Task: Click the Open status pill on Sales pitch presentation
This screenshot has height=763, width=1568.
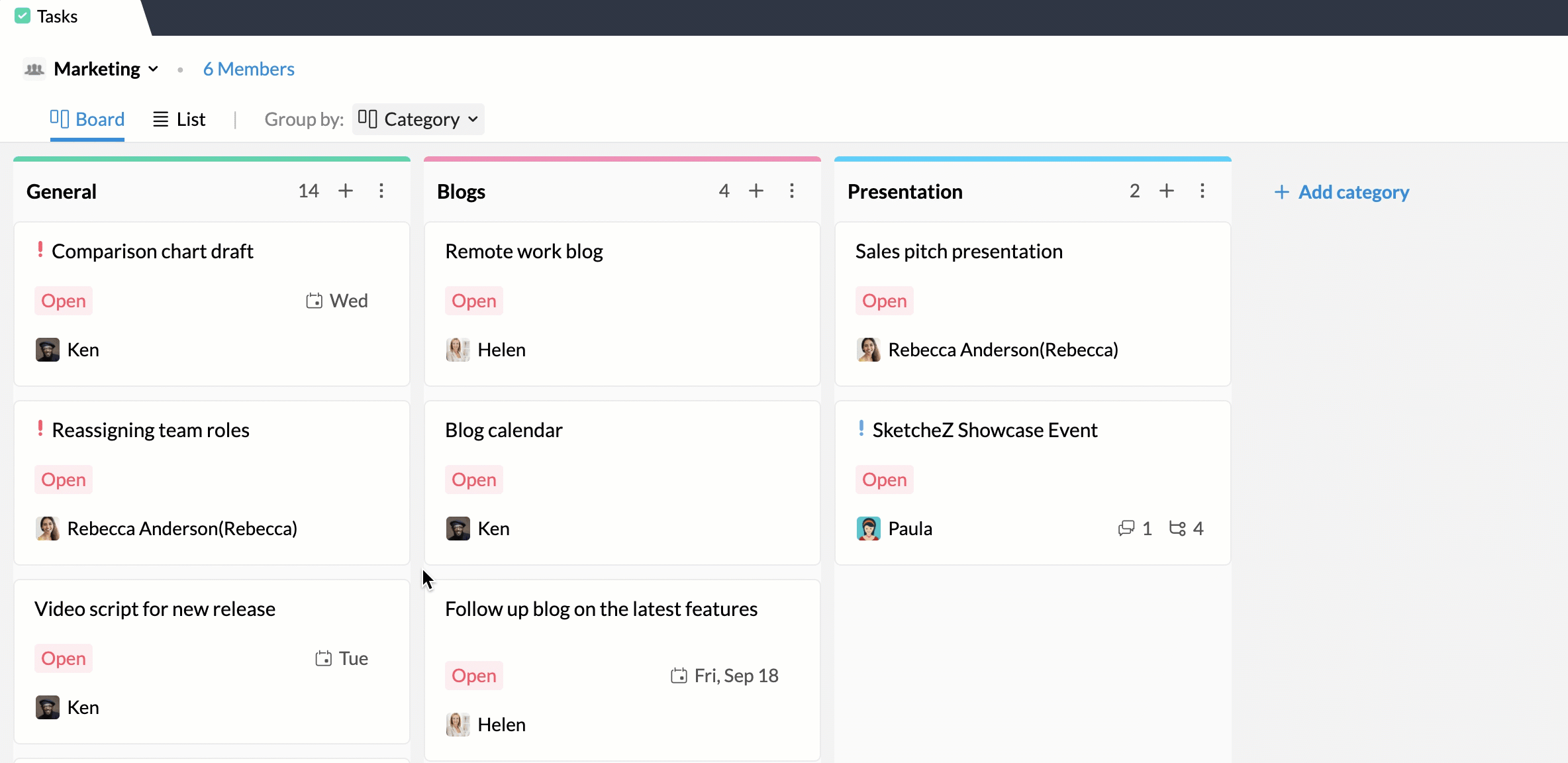Action: click(x=884, y=301)
